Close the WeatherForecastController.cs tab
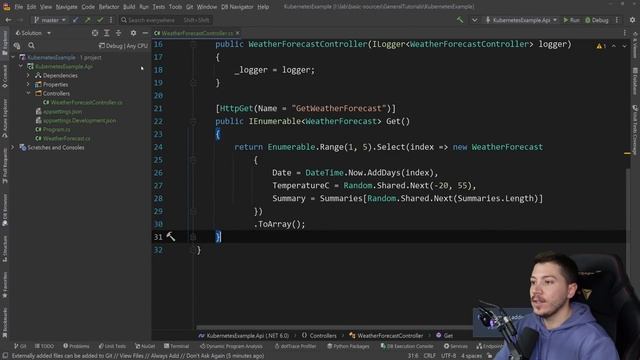 [238, 33]
